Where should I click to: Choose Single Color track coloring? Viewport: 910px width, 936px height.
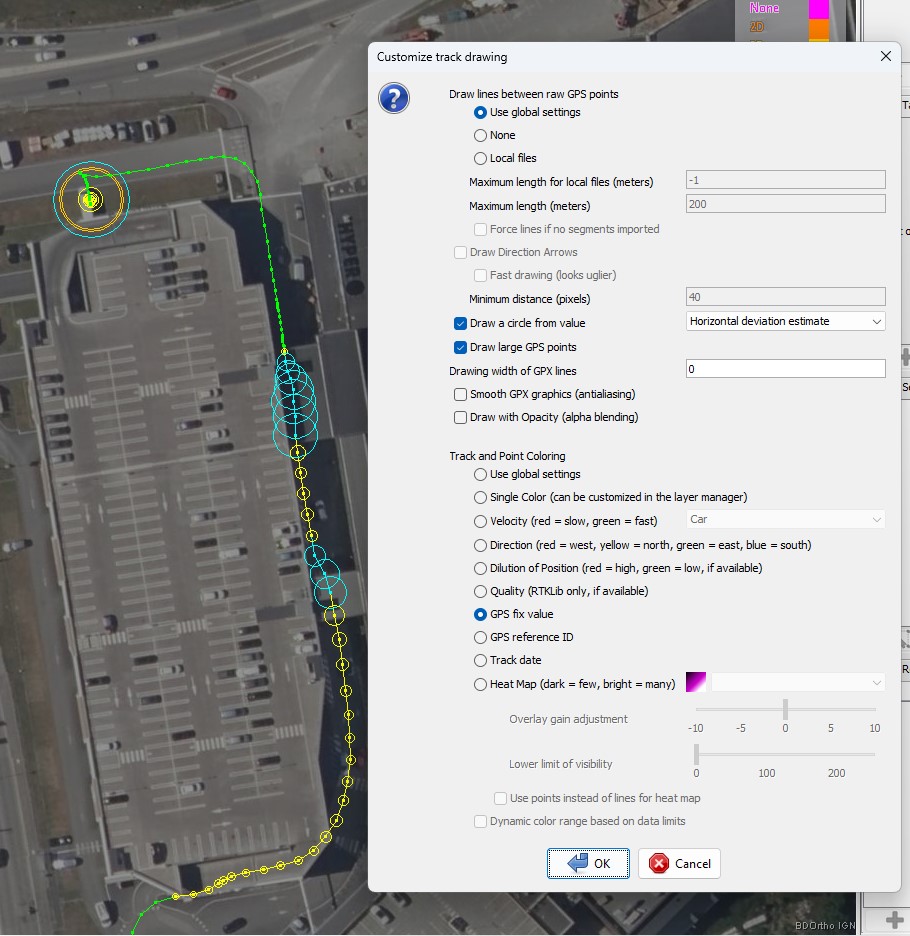click(x=481, y=497)
